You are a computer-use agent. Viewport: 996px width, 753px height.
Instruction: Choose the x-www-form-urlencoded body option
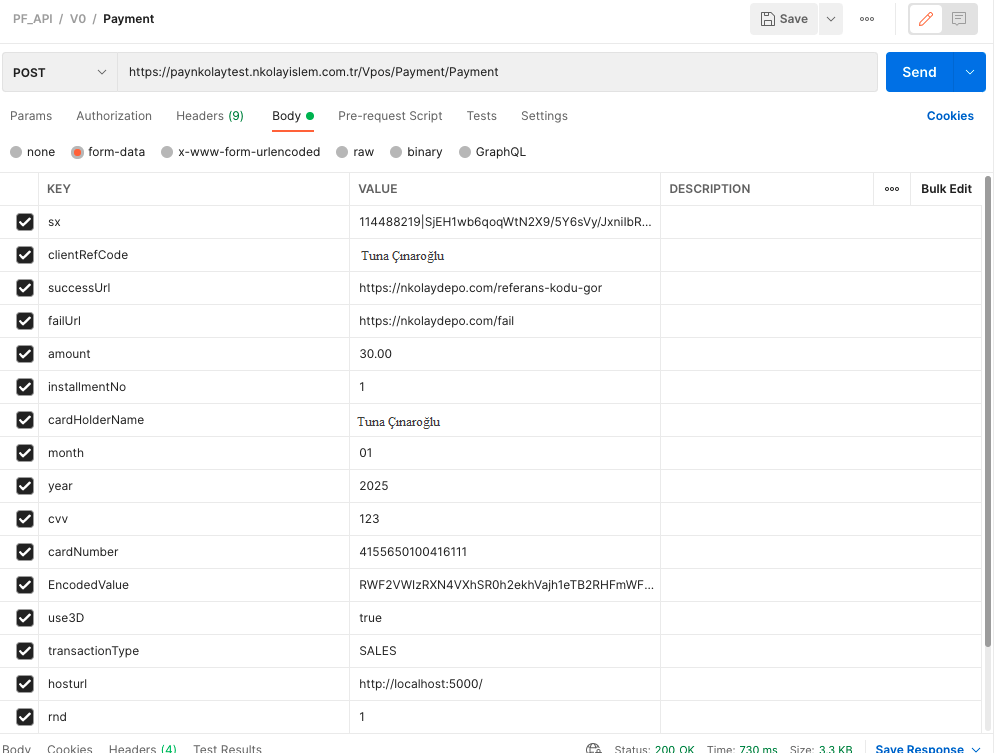(168, 152)
